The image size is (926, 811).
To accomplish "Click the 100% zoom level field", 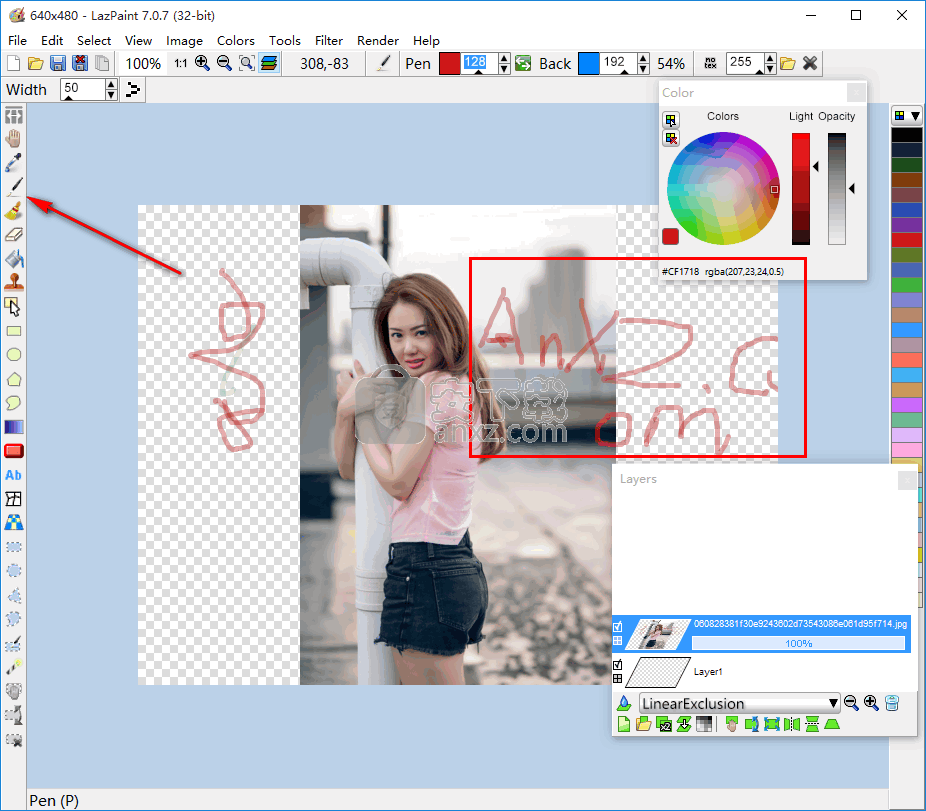I will click(143, 63).
